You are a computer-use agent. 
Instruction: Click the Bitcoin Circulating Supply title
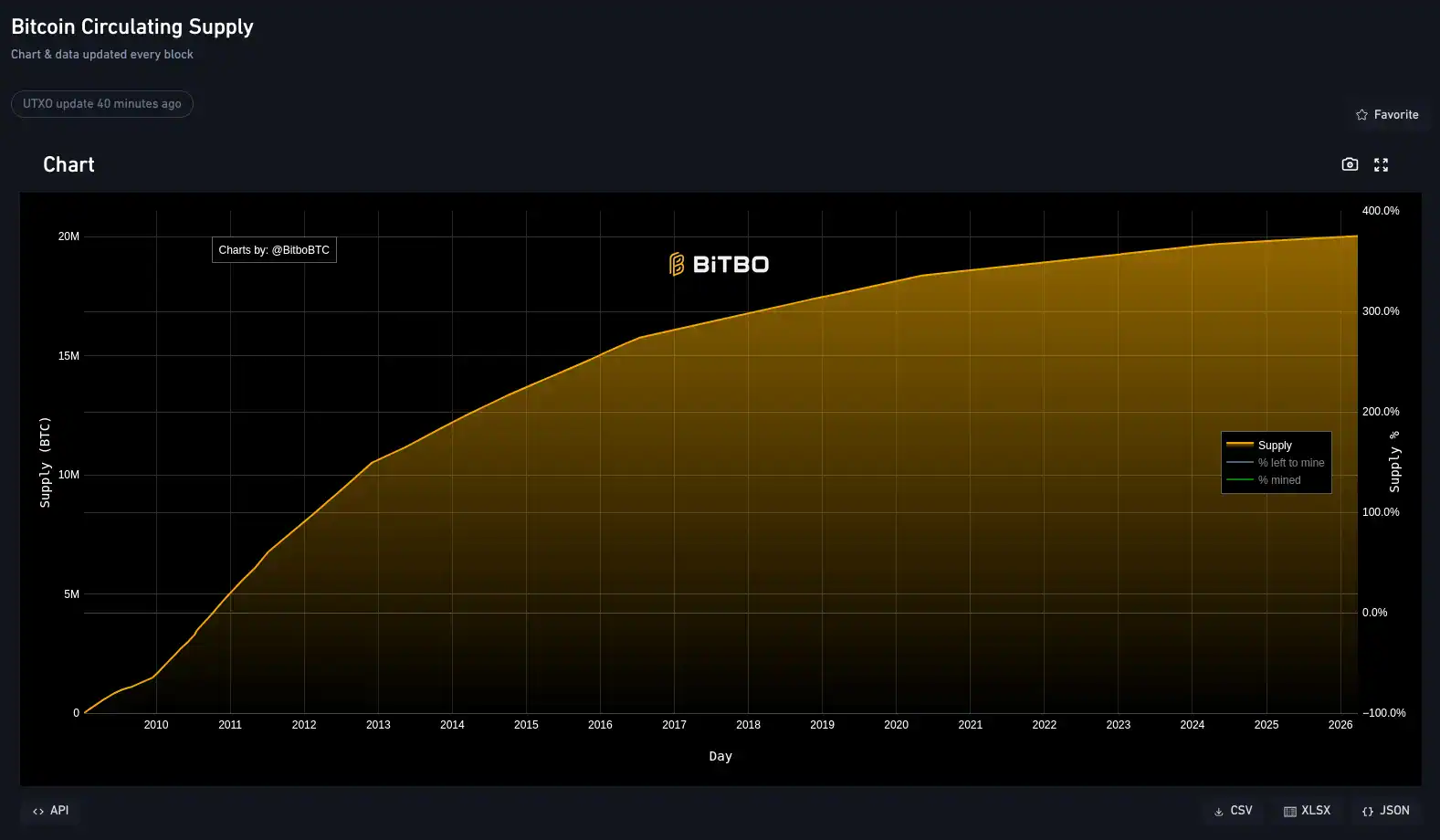click(132, 26)
